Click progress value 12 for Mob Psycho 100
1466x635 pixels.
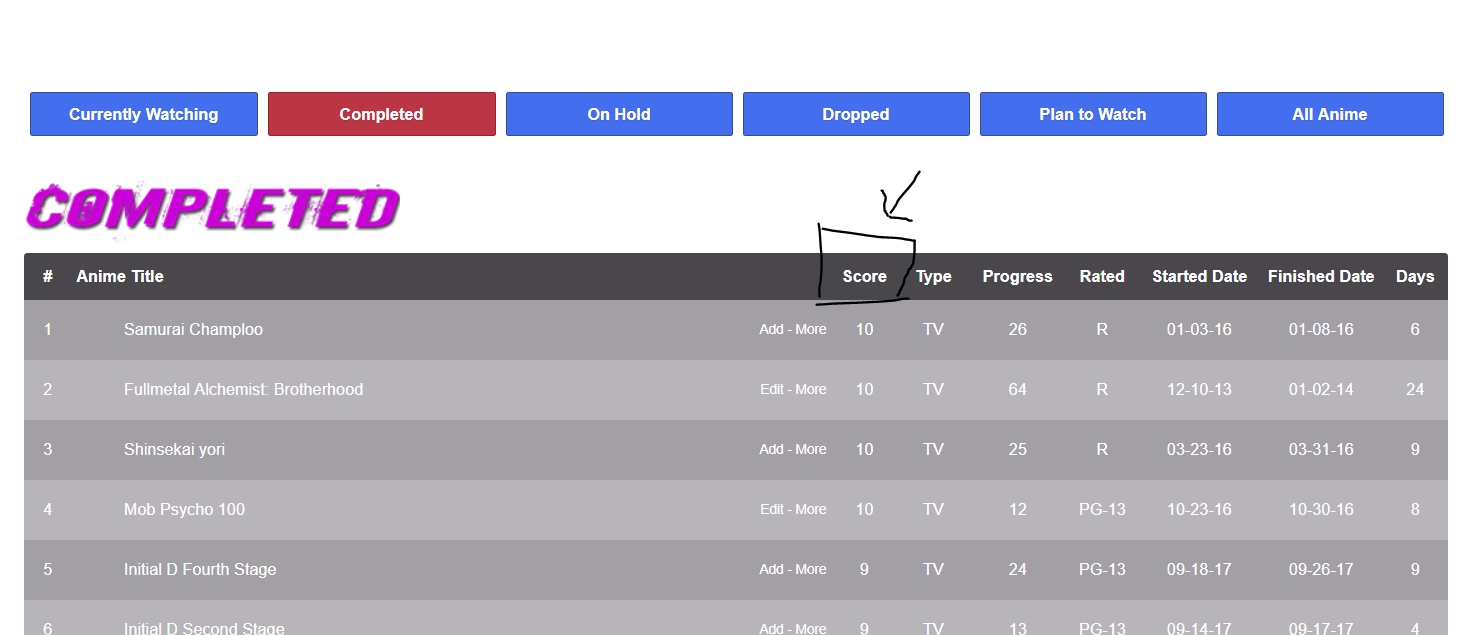(1017, 509)
